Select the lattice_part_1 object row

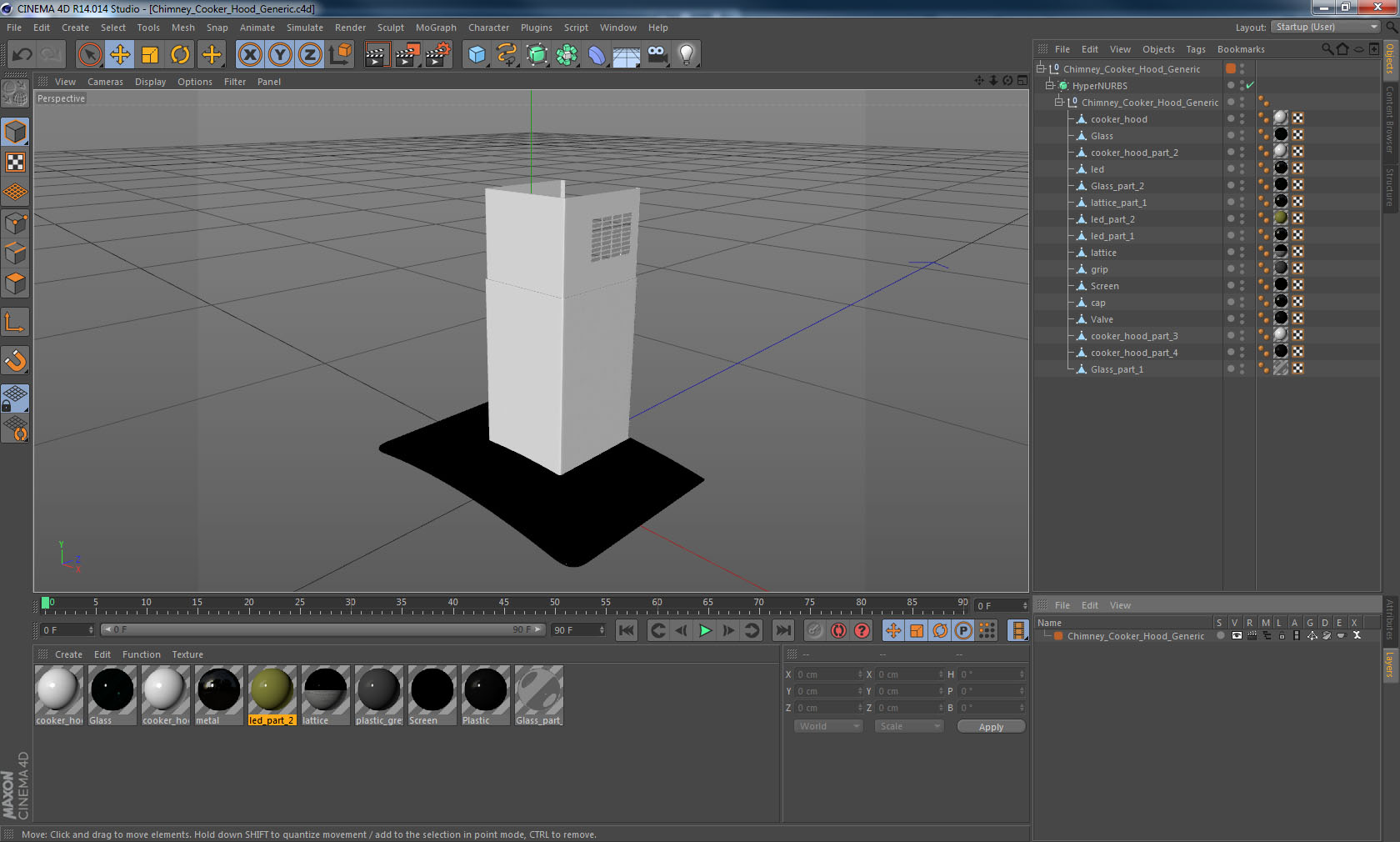pos(1118,203)
